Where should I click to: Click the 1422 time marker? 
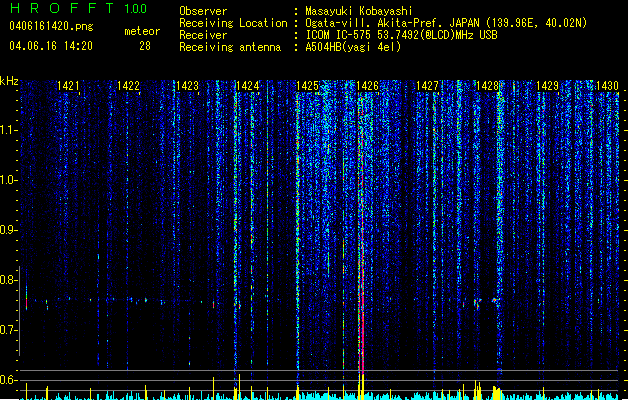(128, 86)
